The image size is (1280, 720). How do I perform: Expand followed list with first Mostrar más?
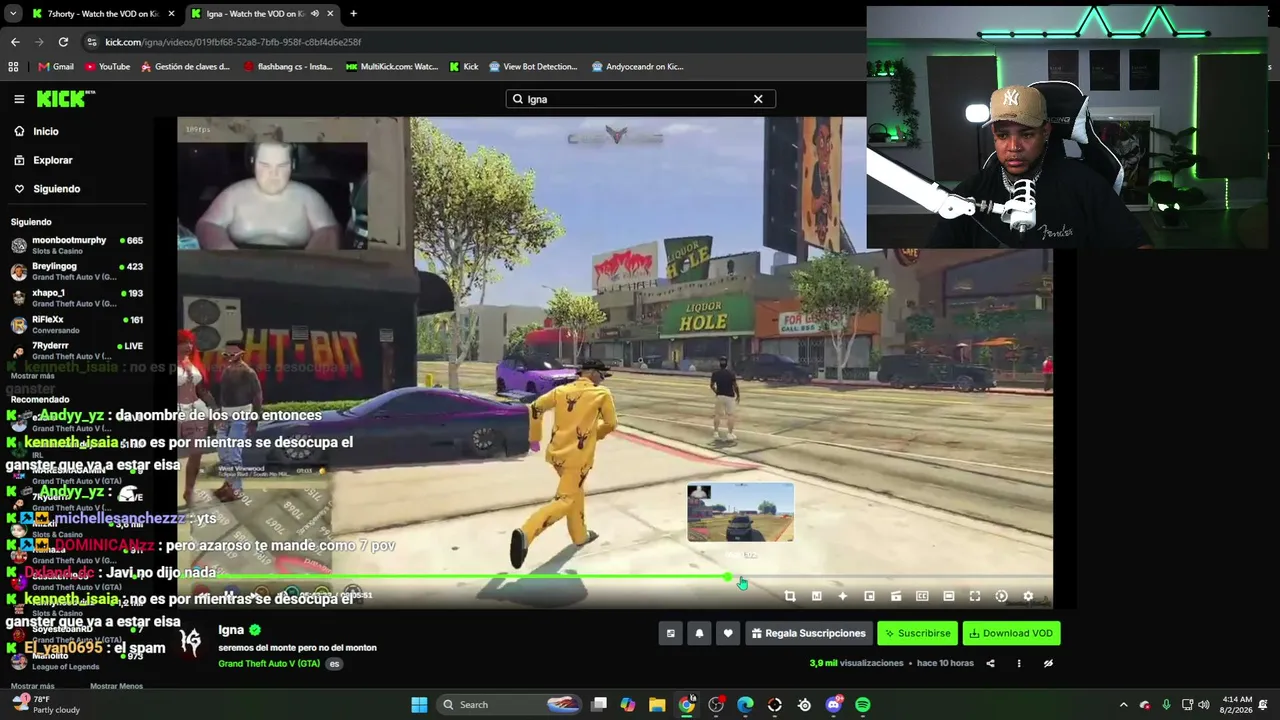(x=32, y=376)
